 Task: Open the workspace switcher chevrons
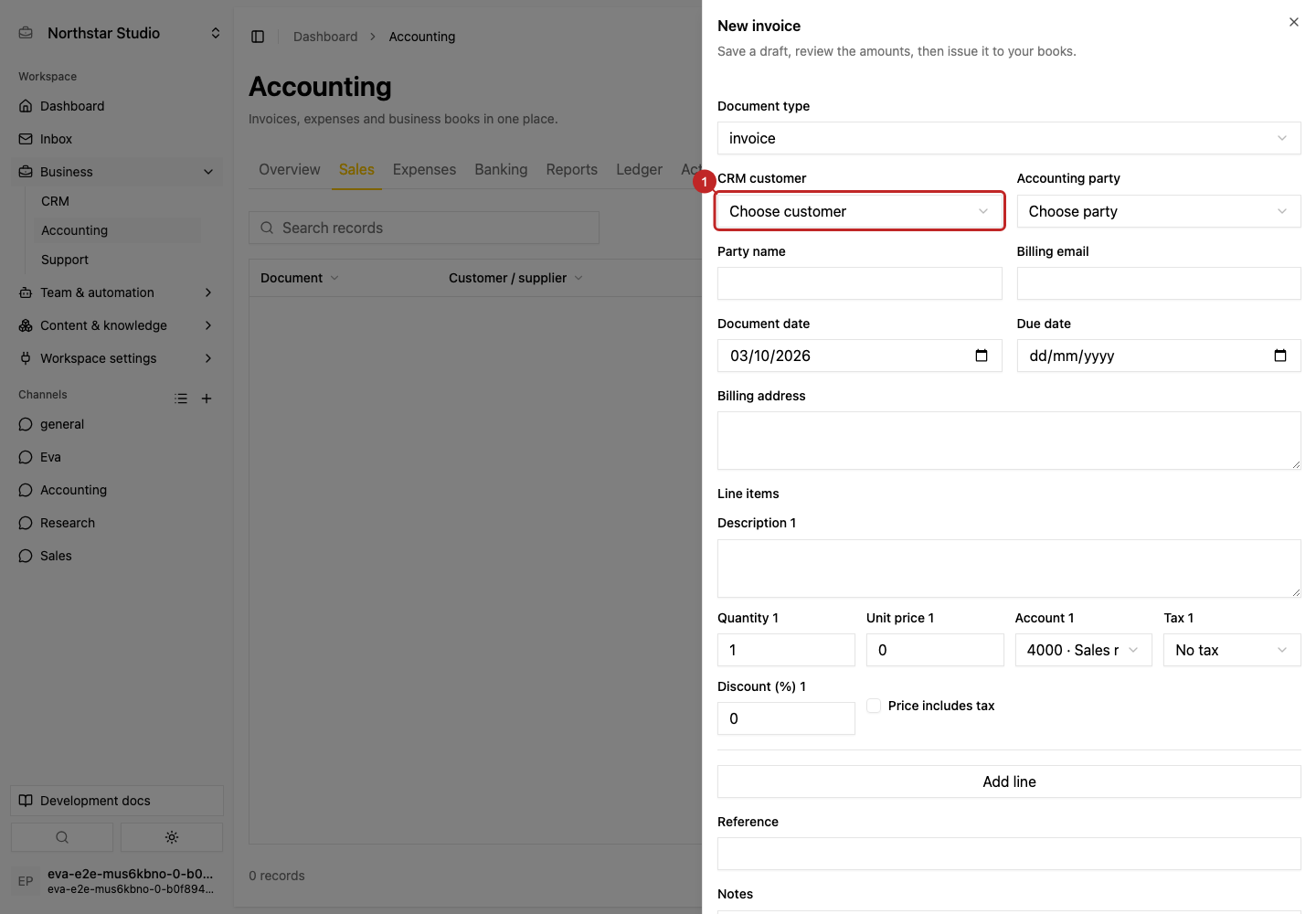pyautogui.click(x=216, y=33)
